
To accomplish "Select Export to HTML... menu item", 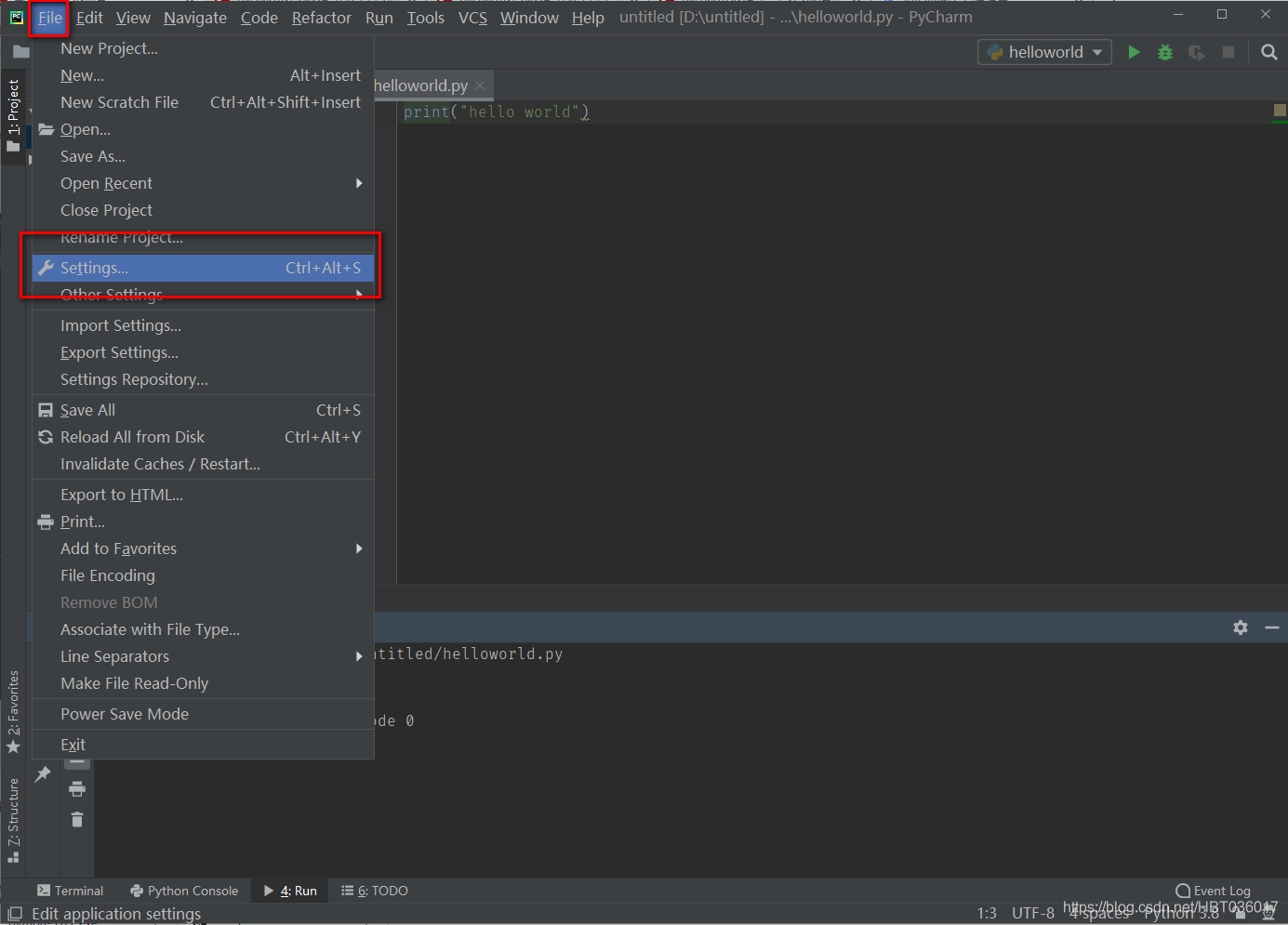I will pos(203,495).
